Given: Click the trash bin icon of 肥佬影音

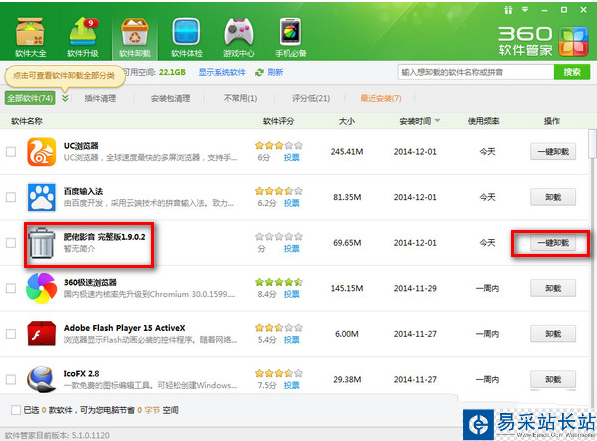Looking at the screenshot, I should click(x=42, y=243).
